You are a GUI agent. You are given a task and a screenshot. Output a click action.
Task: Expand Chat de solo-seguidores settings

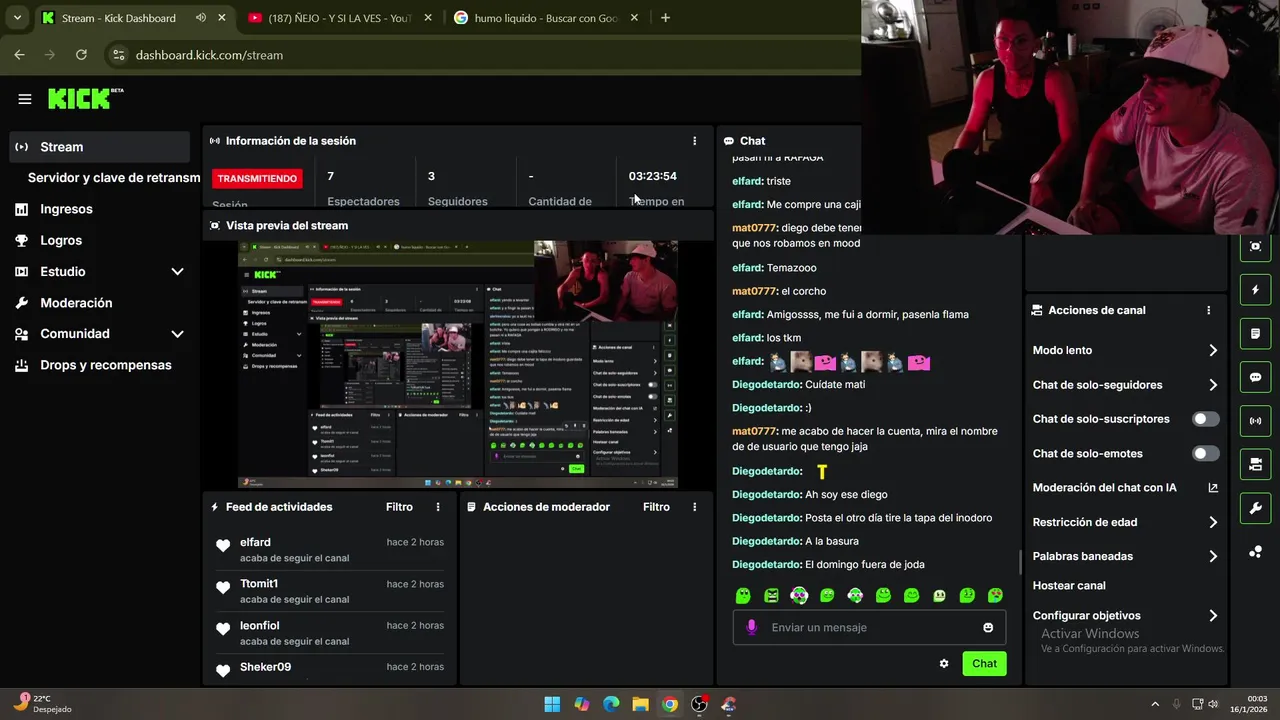[1126, 385]
